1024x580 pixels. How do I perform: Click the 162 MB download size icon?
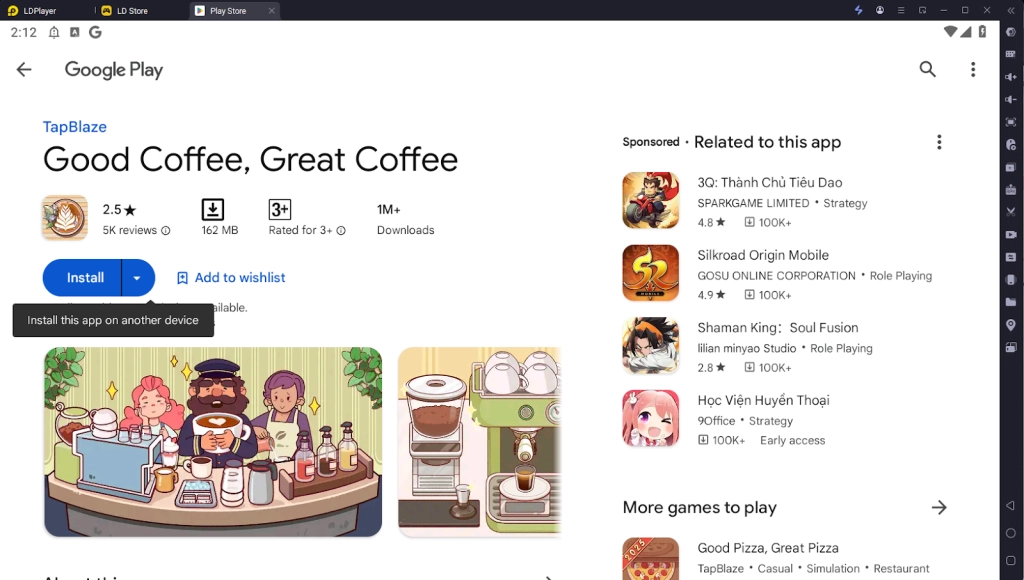point(213,210)
